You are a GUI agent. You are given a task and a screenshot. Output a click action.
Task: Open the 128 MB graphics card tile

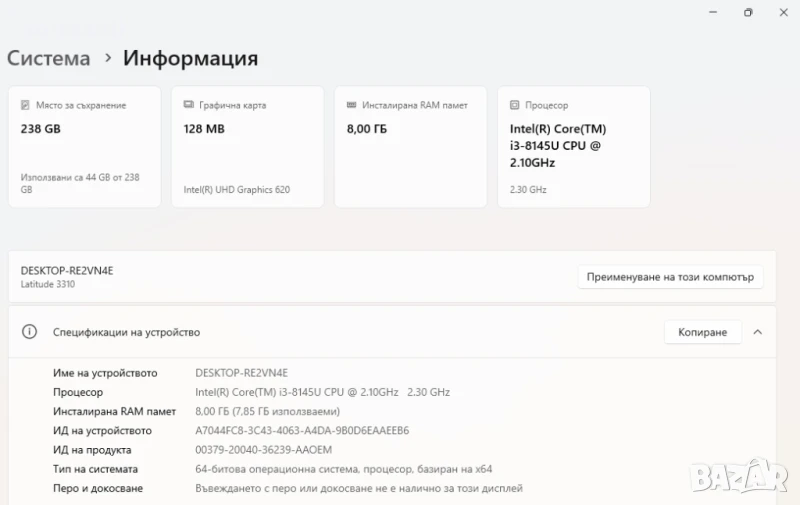pyautogui.click(x=247, y=147)
